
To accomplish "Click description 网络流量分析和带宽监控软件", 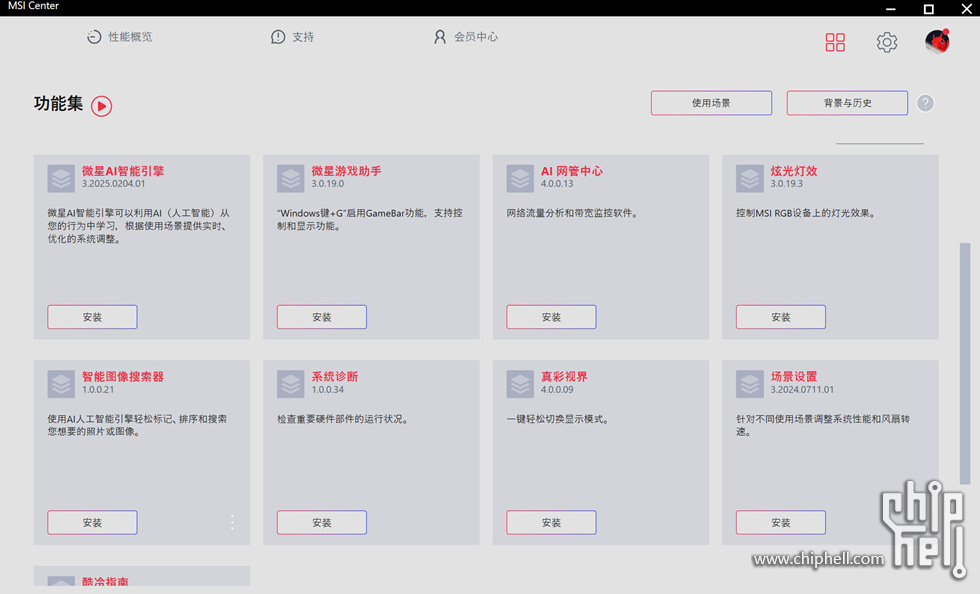I will [572, 213].
